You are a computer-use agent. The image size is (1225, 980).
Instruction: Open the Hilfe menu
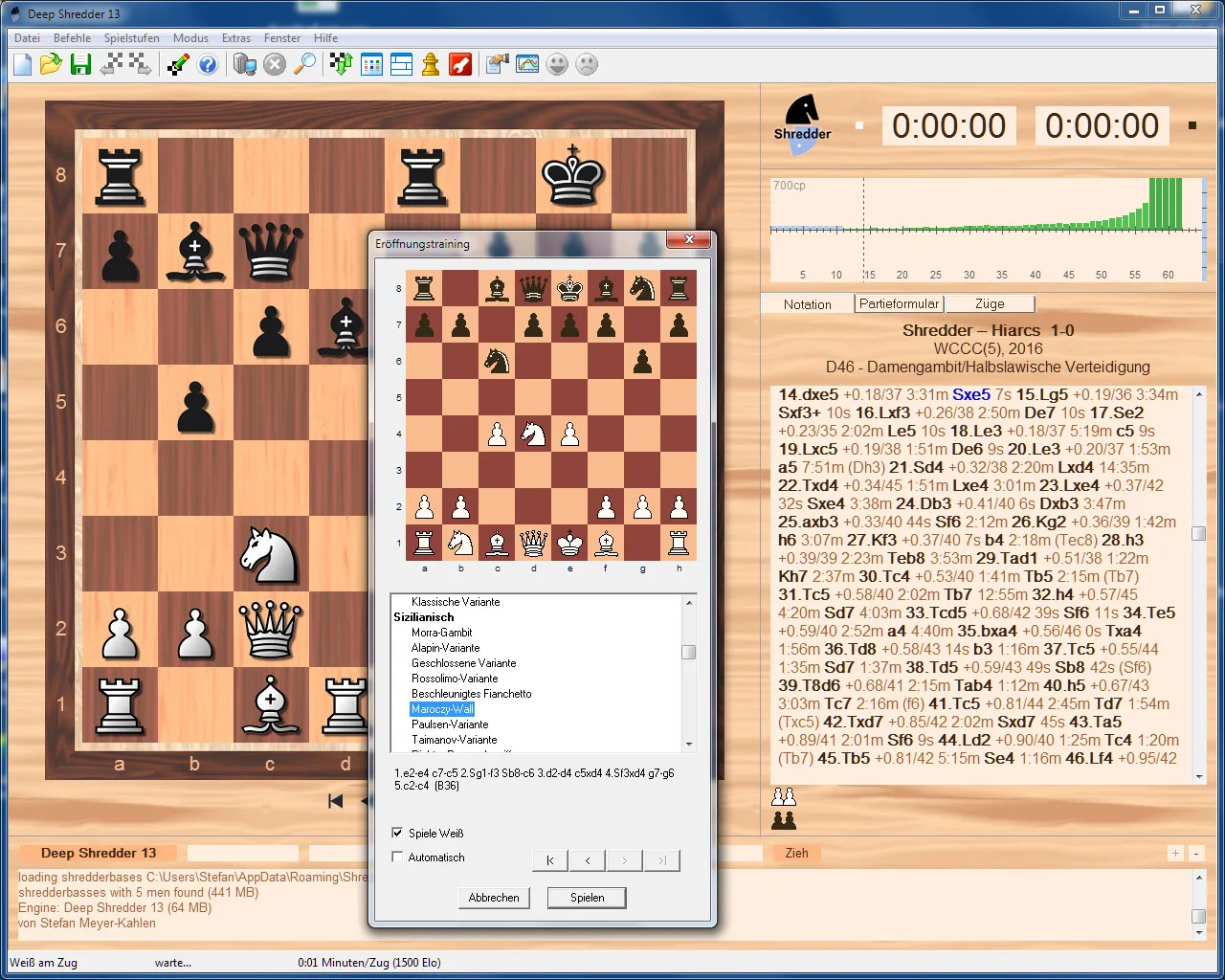(326, 38)
